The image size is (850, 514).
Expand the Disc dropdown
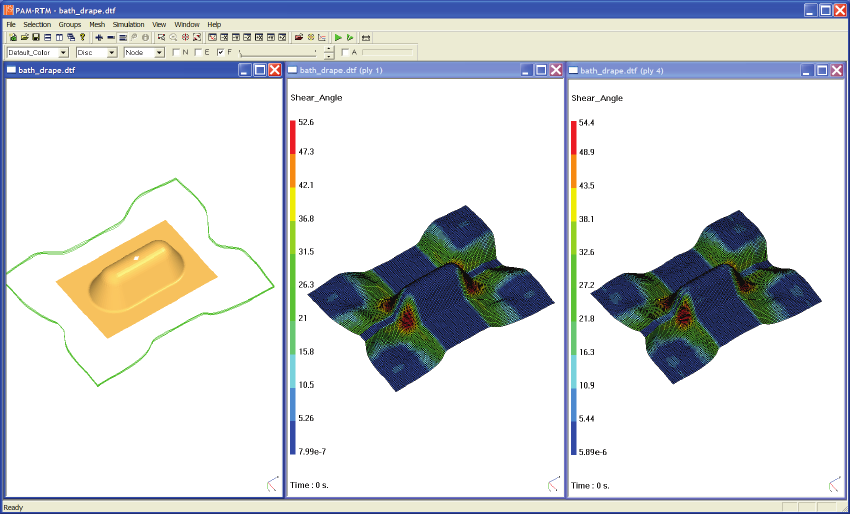click(x=111, y=52)
